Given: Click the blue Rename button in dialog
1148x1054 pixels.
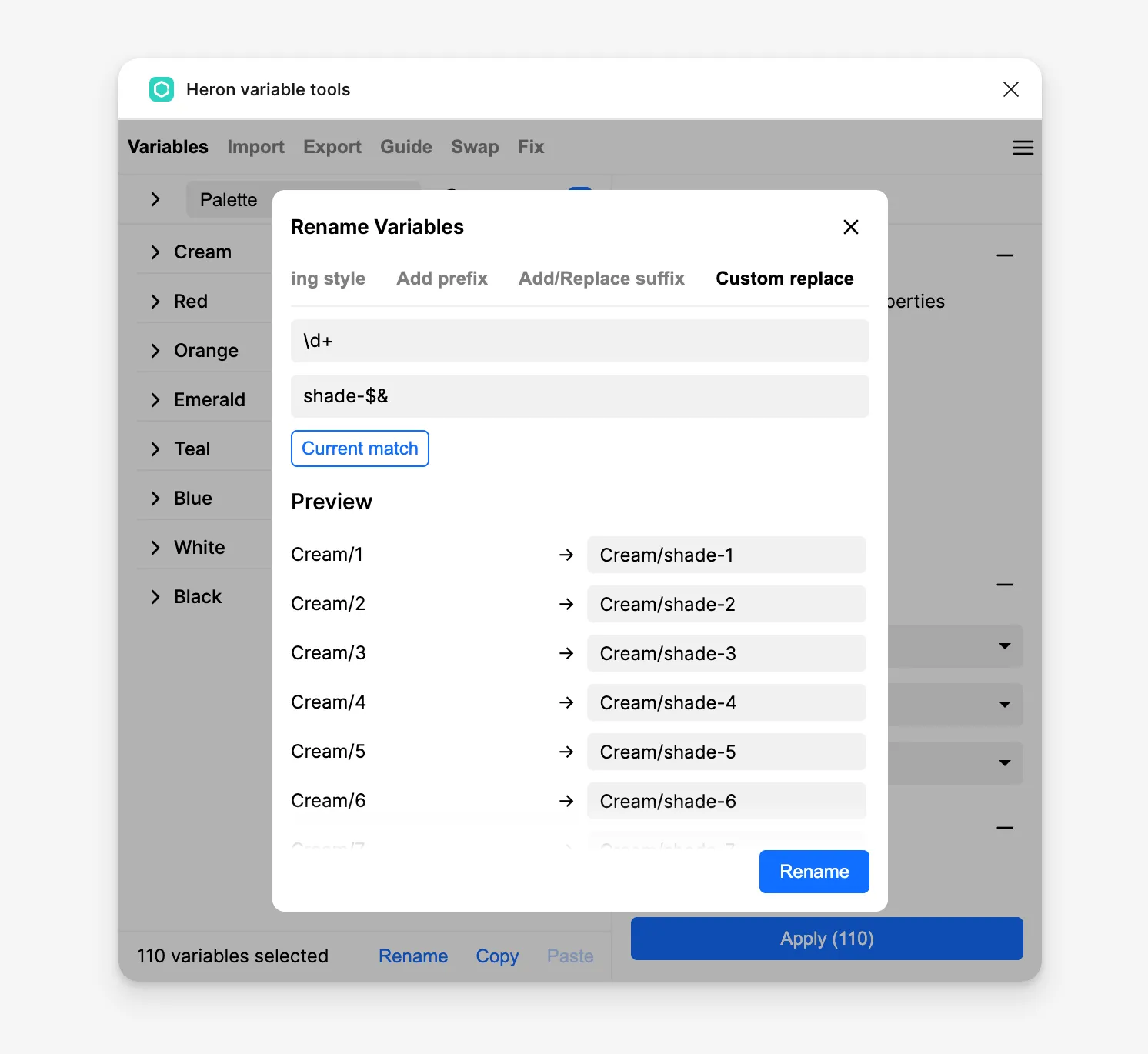Looking at the screenshot, I should 813,872.
